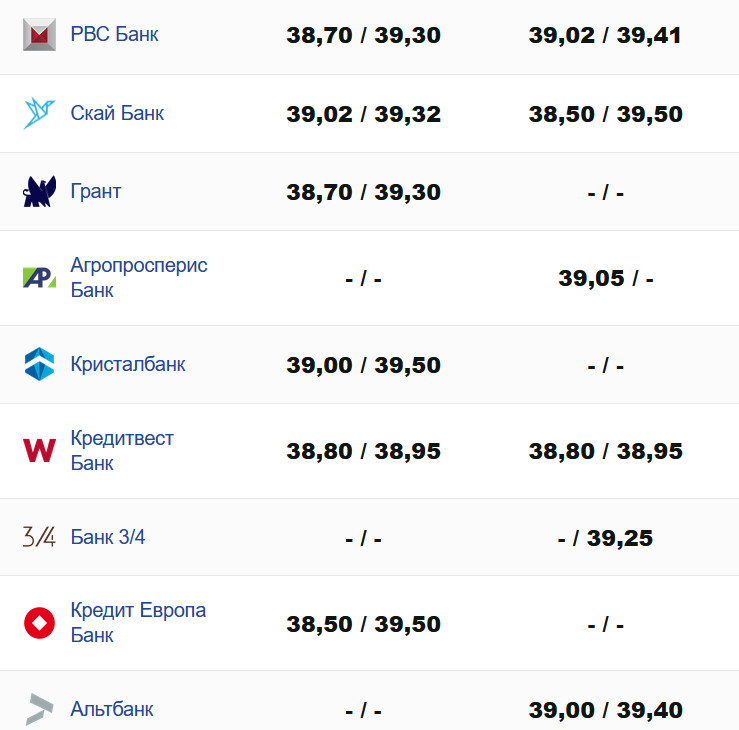Click the Кредитвест Банк red W logo
Image resolution: width=739 pixels, height=730 pixels.
pyautogui.click(x=39, y=451)
